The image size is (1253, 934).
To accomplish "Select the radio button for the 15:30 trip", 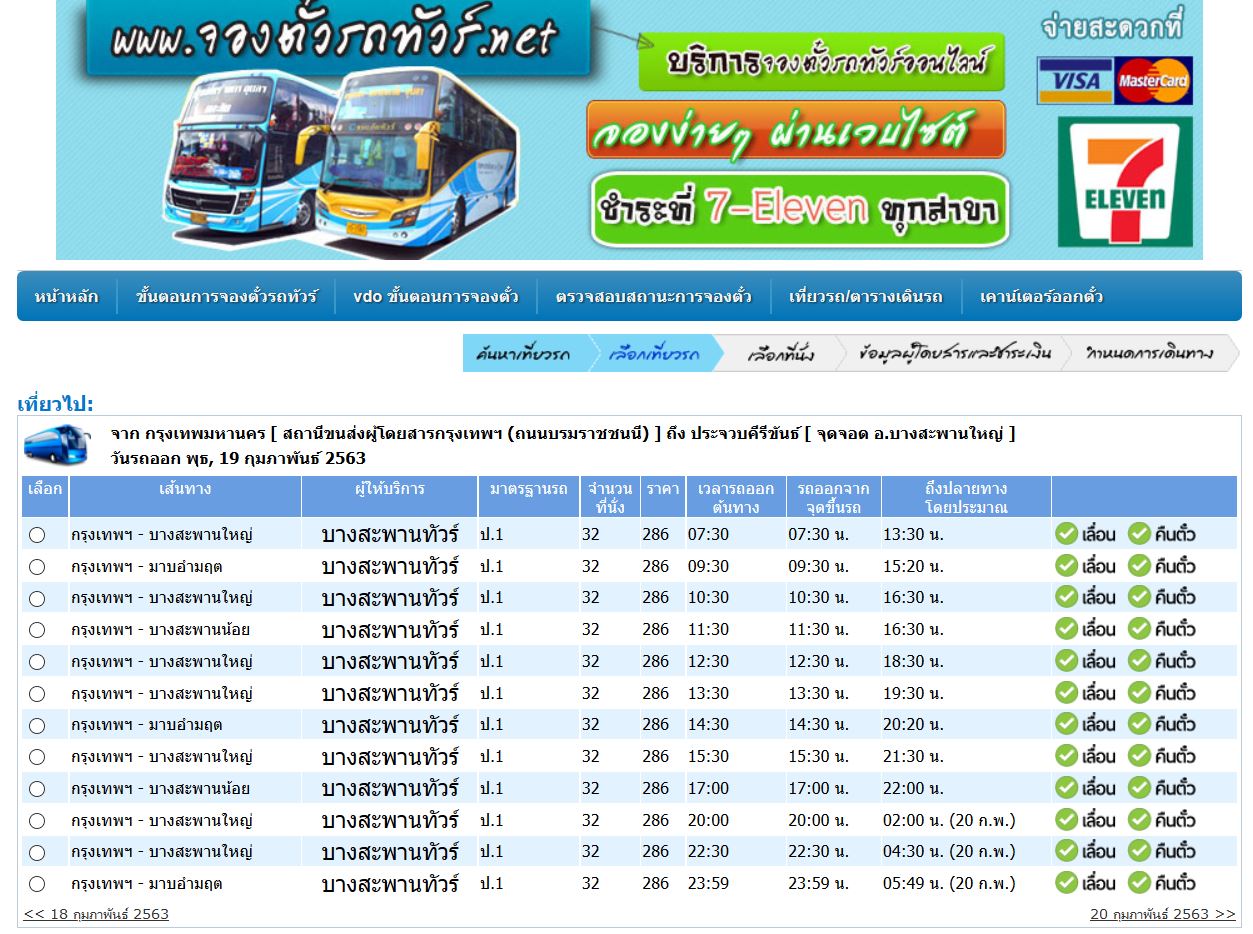I will pyautogui.click(x=37, y=757).
